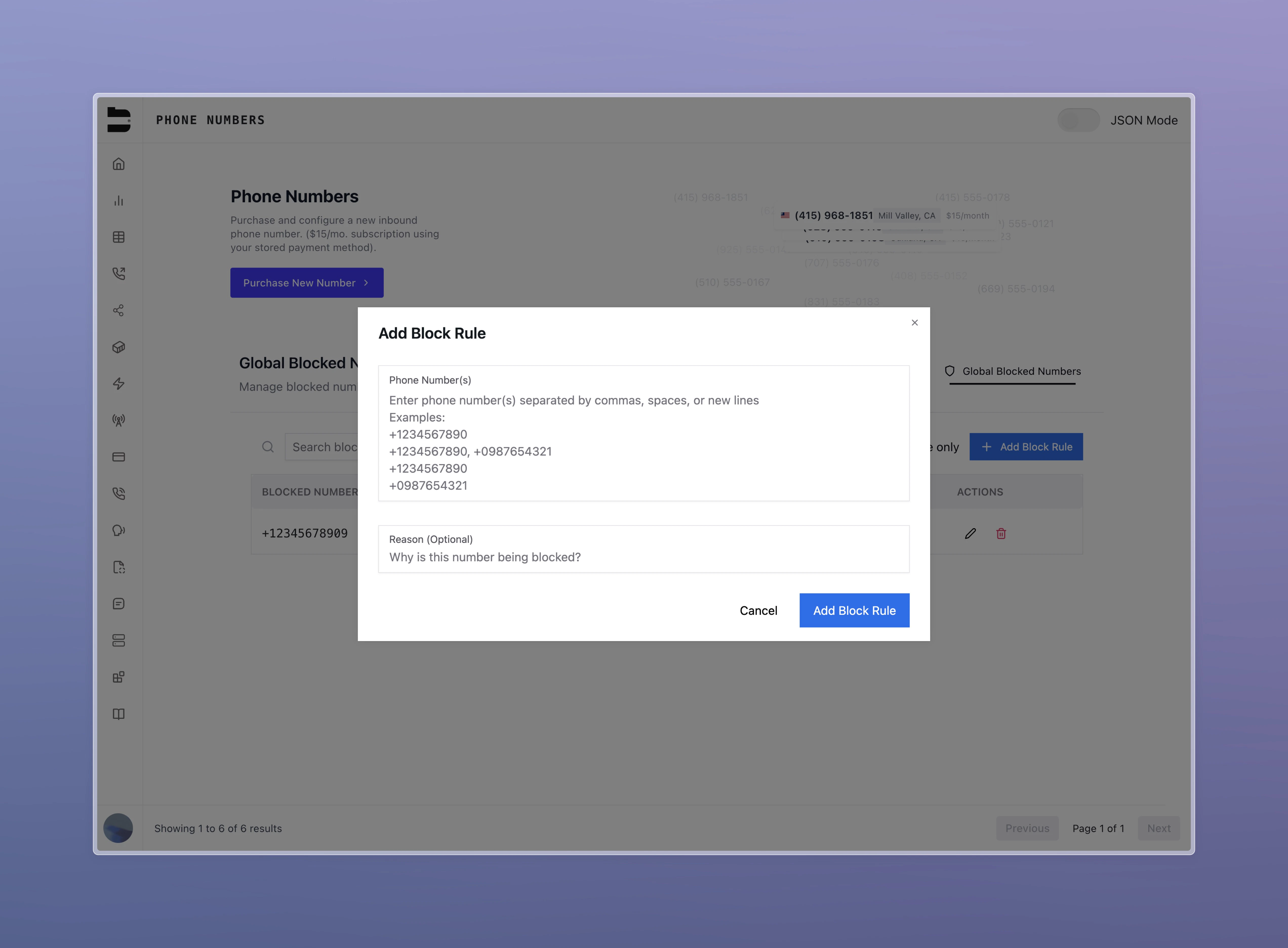The image size is (1288, 948).
Task: Close the Add Block Rule dialog
Action: point(915,323)
